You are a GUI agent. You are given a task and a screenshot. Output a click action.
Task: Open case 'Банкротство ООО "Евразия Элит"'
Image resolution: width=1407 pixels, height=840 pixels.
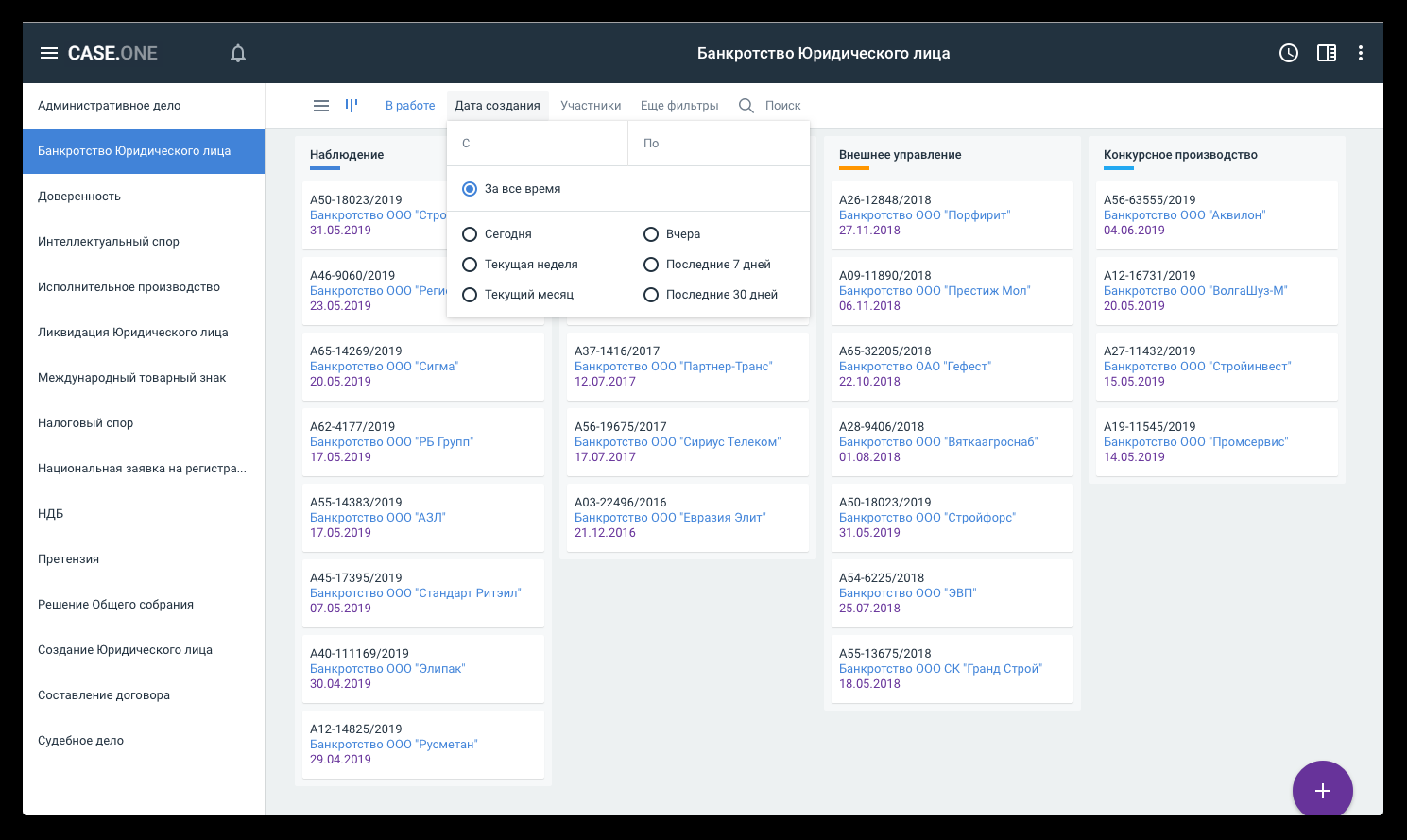(670, 518)
